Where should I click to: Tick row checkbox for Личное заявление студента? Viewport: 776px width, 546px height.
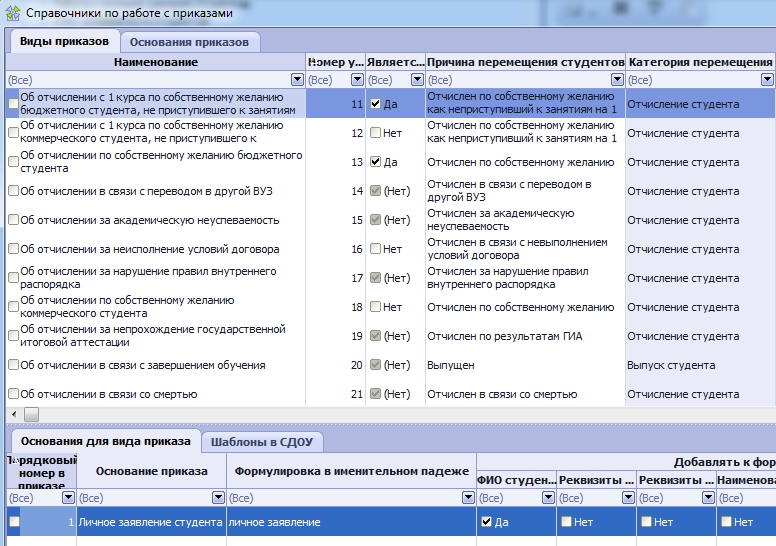point(14,521)
